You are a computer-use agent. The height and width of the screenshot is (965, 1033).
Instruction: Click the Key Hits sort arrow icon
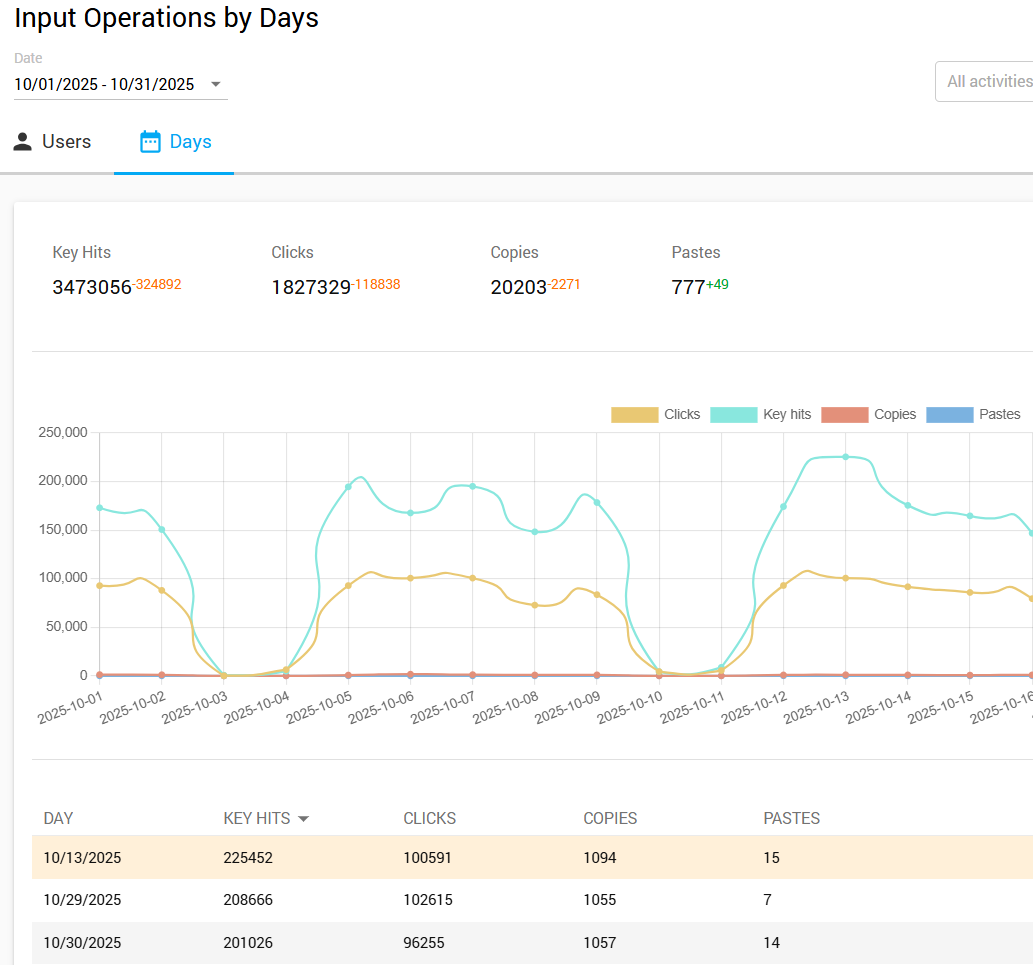[x=304, y=819]
